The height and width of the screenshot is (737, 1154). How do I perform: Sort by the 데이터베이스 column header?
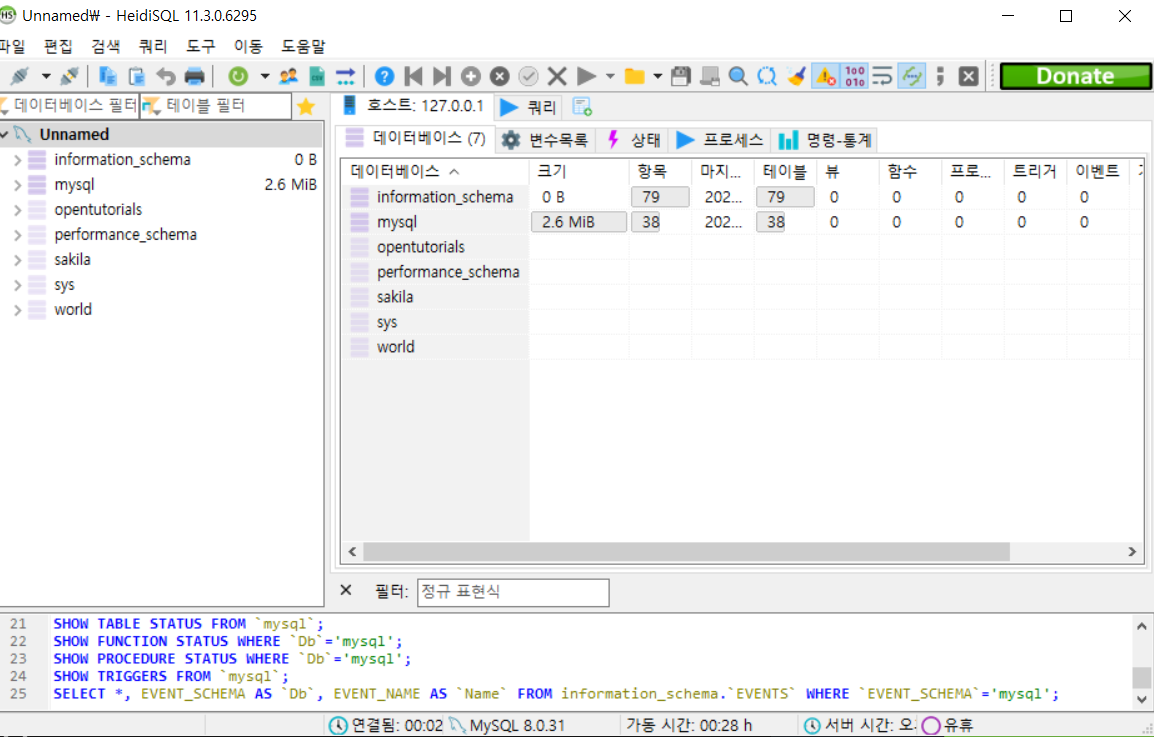(435, 172)
